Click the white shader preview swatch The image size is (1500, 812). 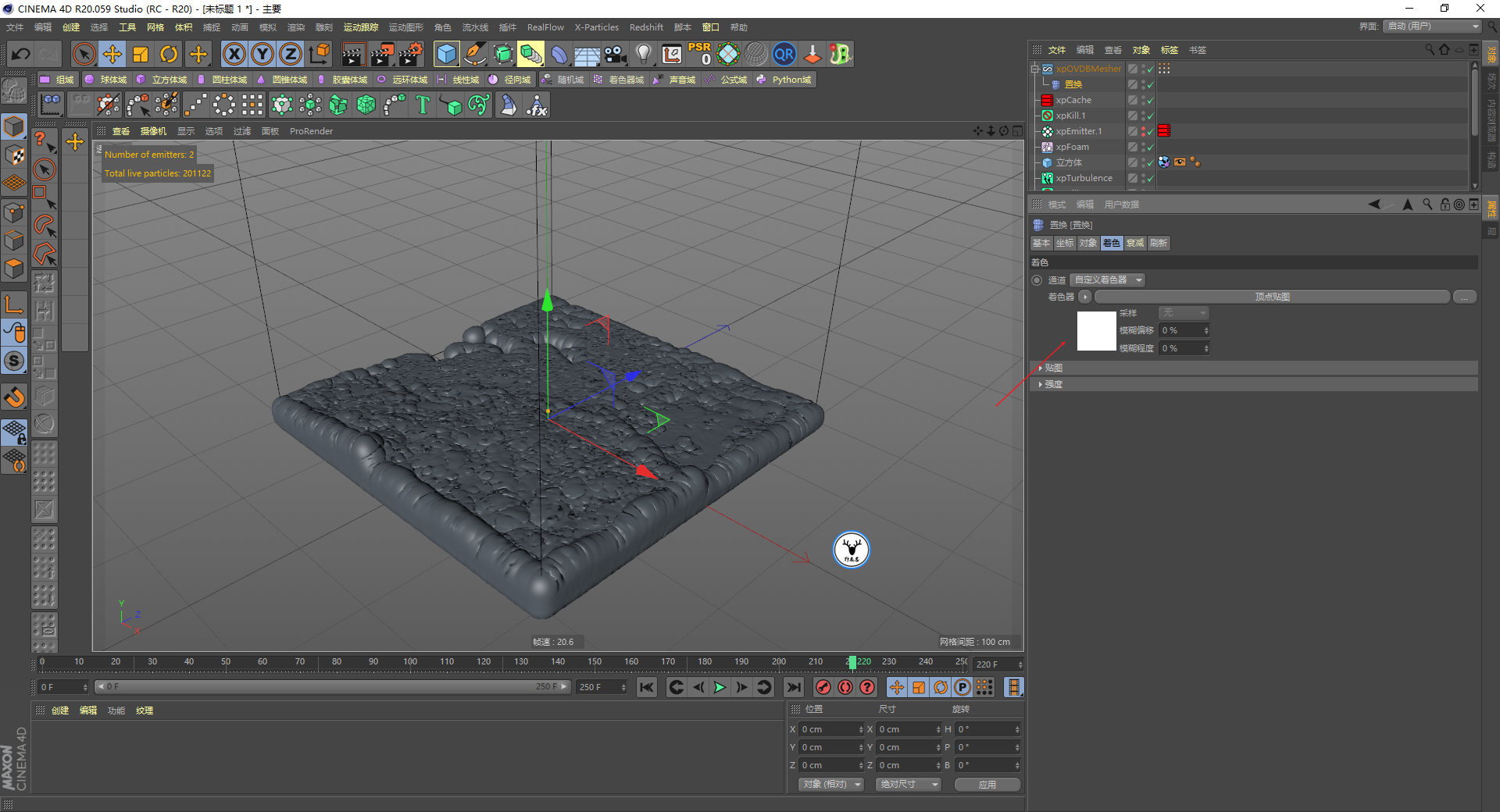click(1096, 331)
